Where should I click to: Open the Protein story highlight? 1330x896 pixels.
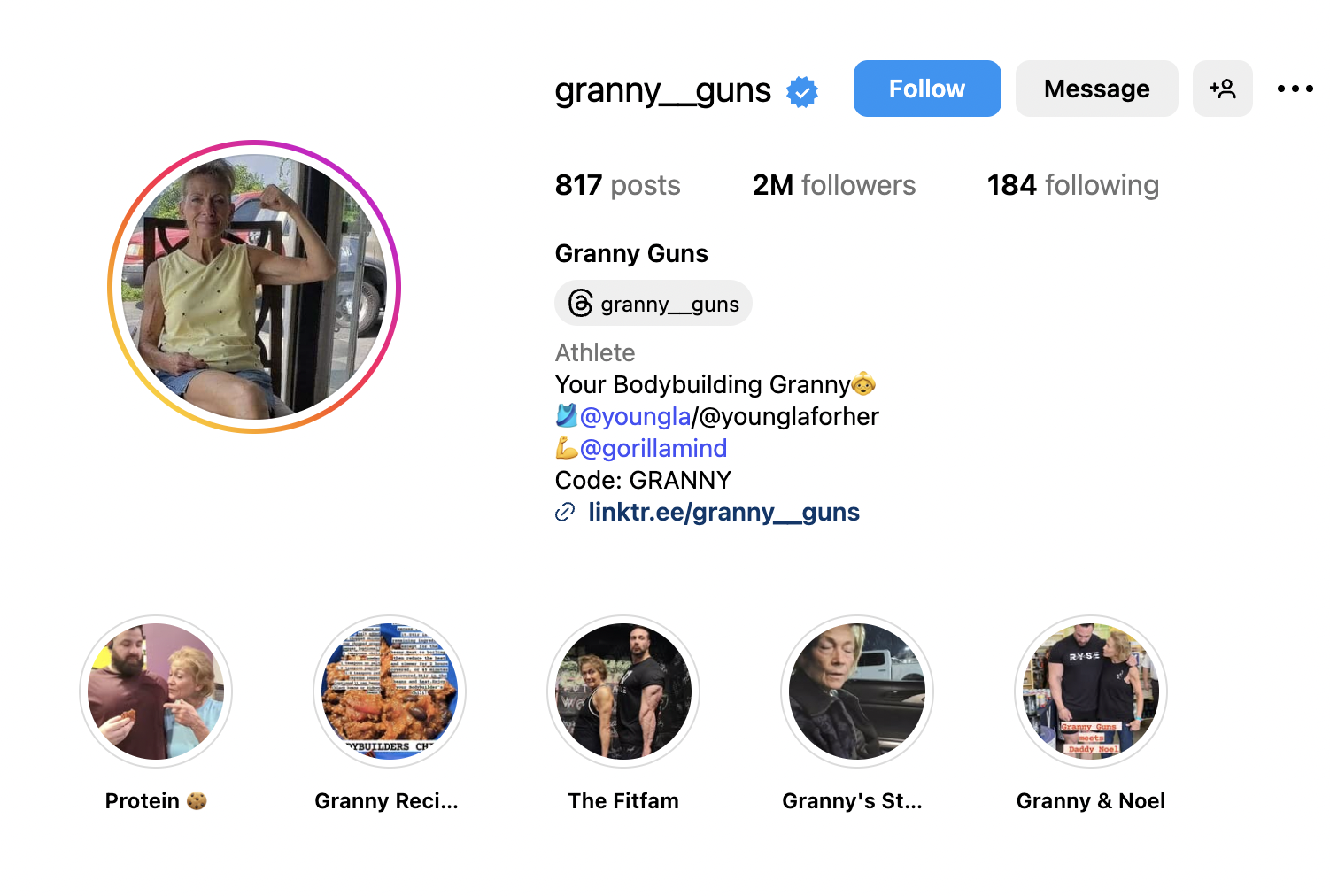point(156,691)
